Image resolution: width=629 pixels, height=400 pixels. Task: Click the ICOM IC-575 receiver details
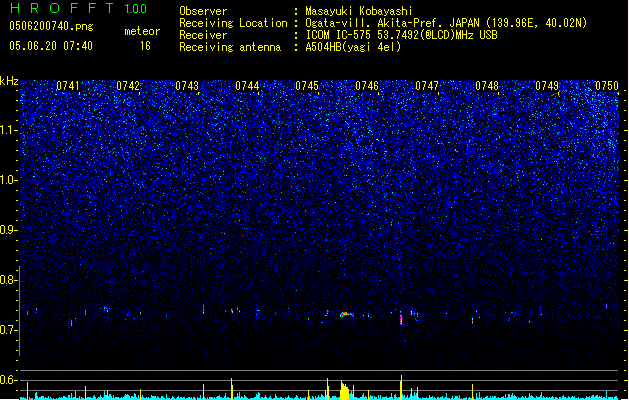[x=401, y=35]
